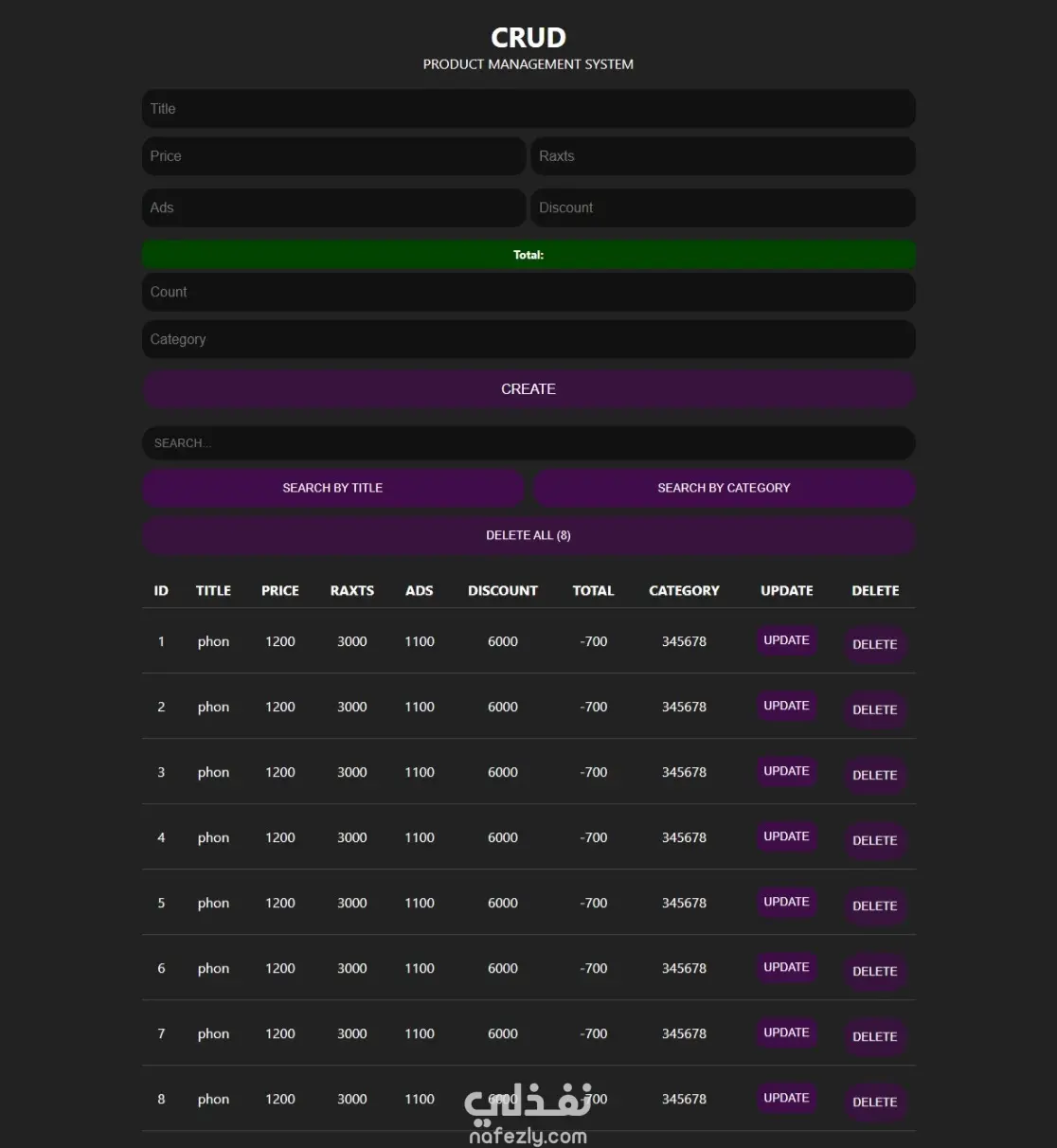Choose Search By Category button
The width and height of the screenshot is (1057, 1148).
[x=725, y=488]
